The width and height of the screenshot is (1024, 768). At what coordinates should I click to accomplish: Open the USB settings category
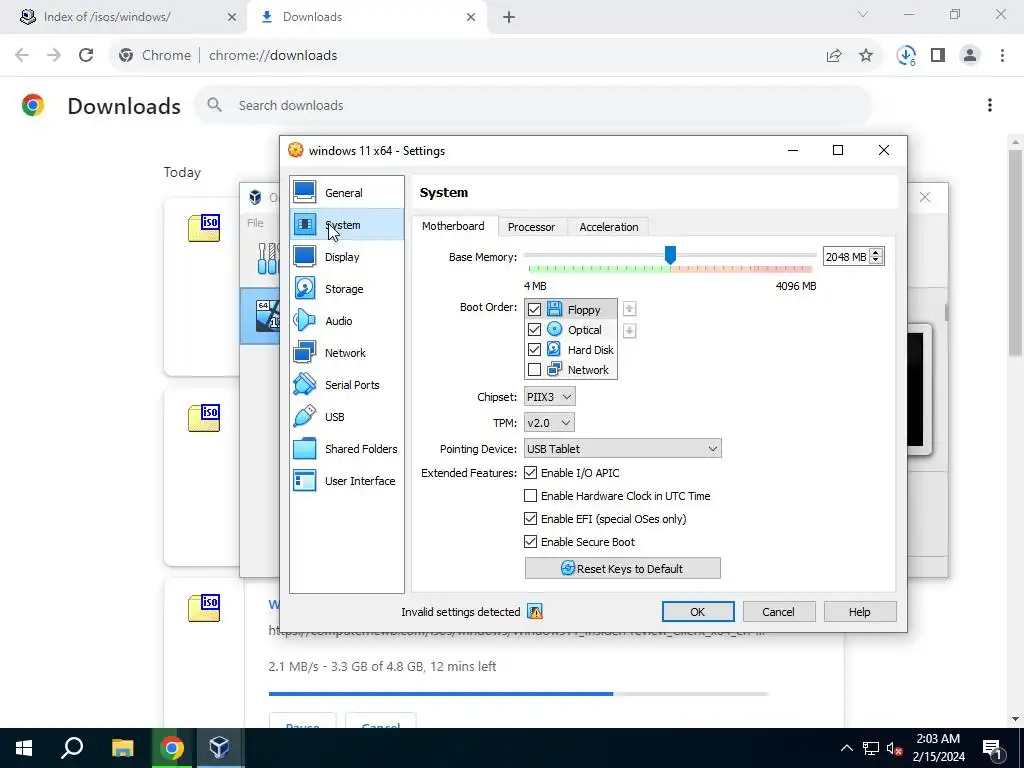[347, 417]
